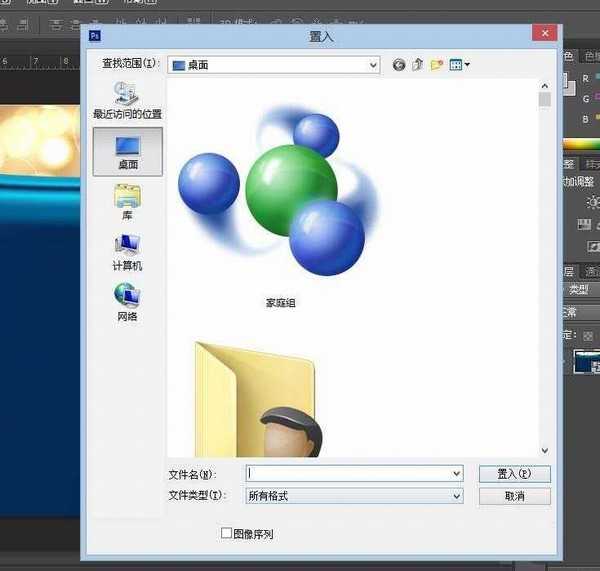600x571 pixels.
Task: Select 最近访问的位置 in sidebar
Action: (127, 102)
